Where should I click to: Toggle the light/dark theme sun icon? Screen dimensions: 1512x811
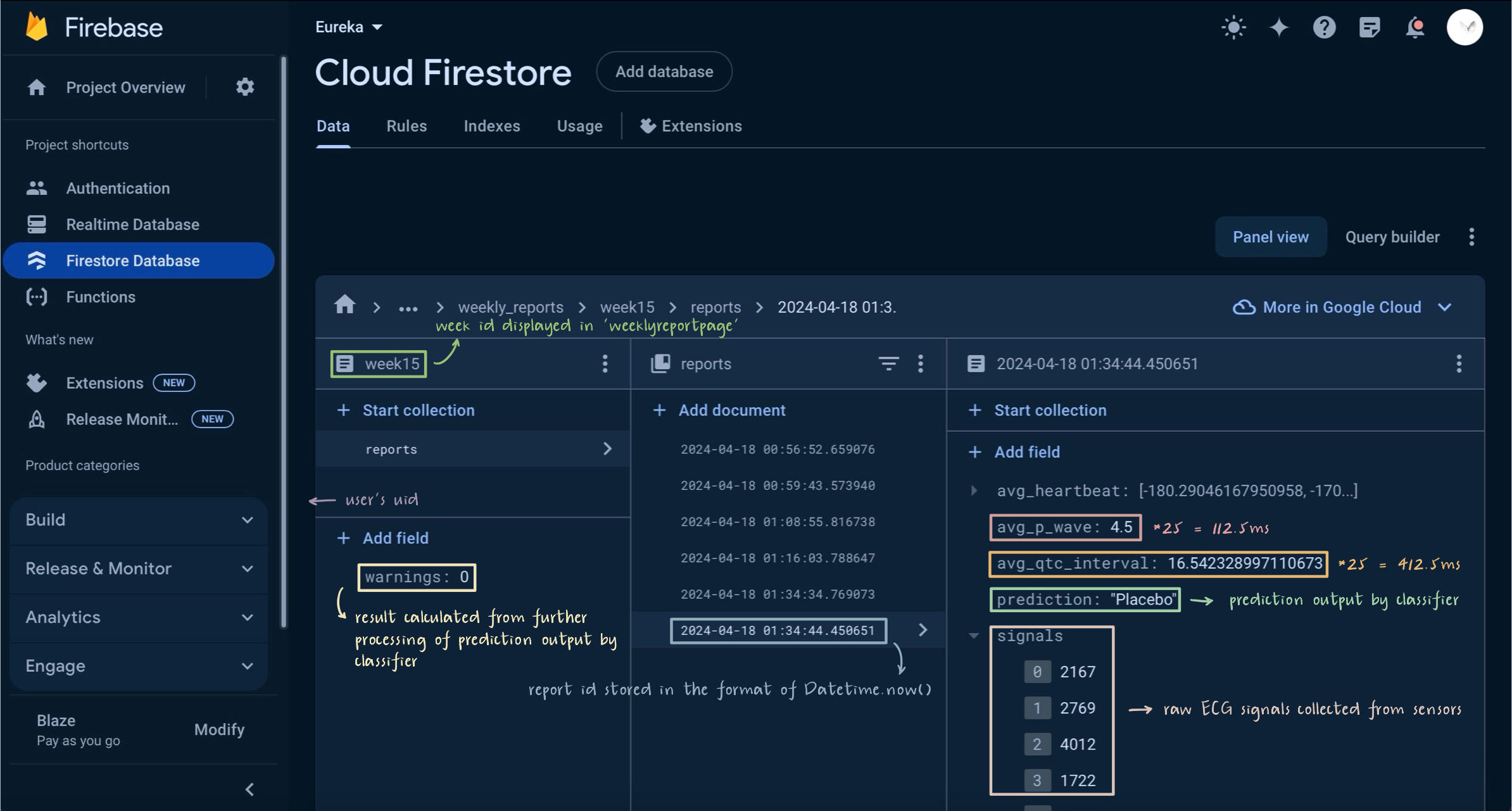click(x=1233, y=27)
